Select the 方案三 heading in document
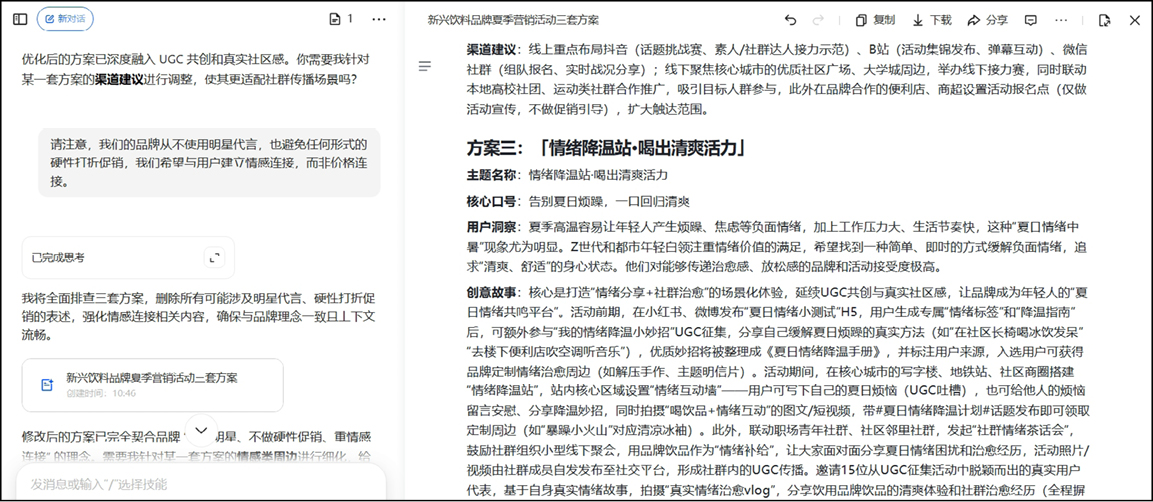This screenshot has width=1153, height=502. [608, 148]
